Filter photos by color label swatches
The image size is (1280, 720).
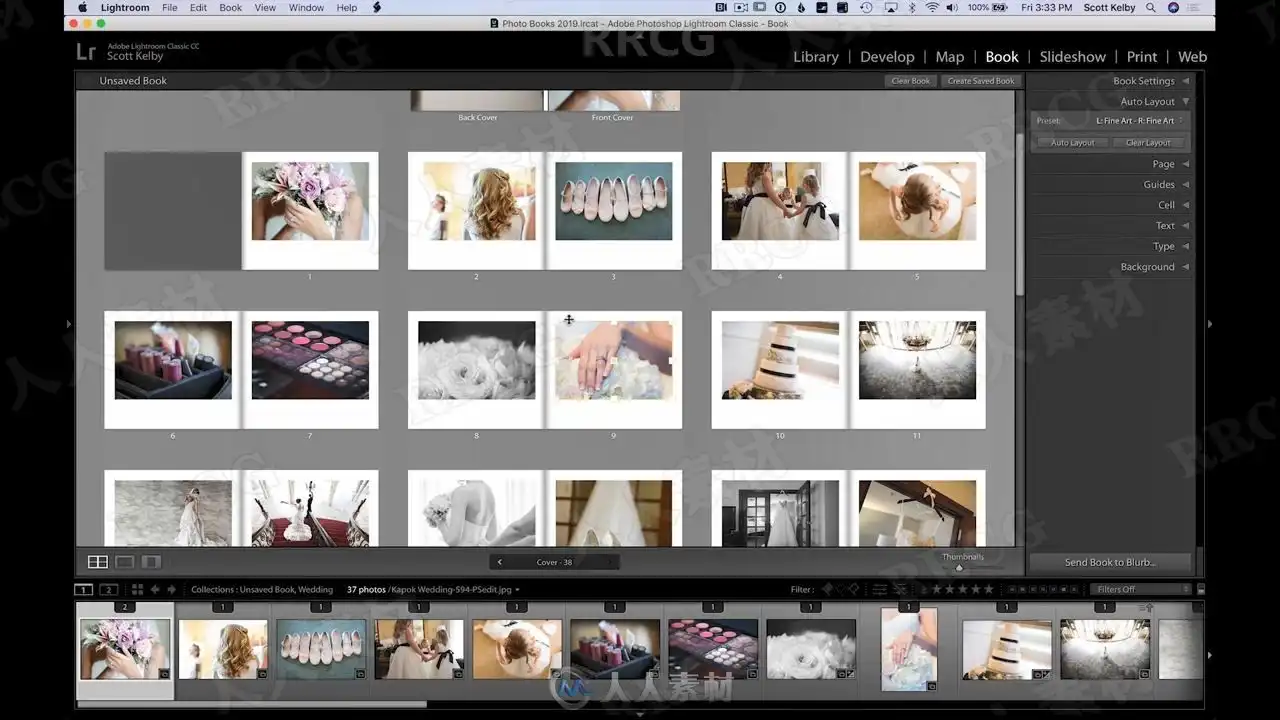pyautogui.click(x=1044, y=590)
